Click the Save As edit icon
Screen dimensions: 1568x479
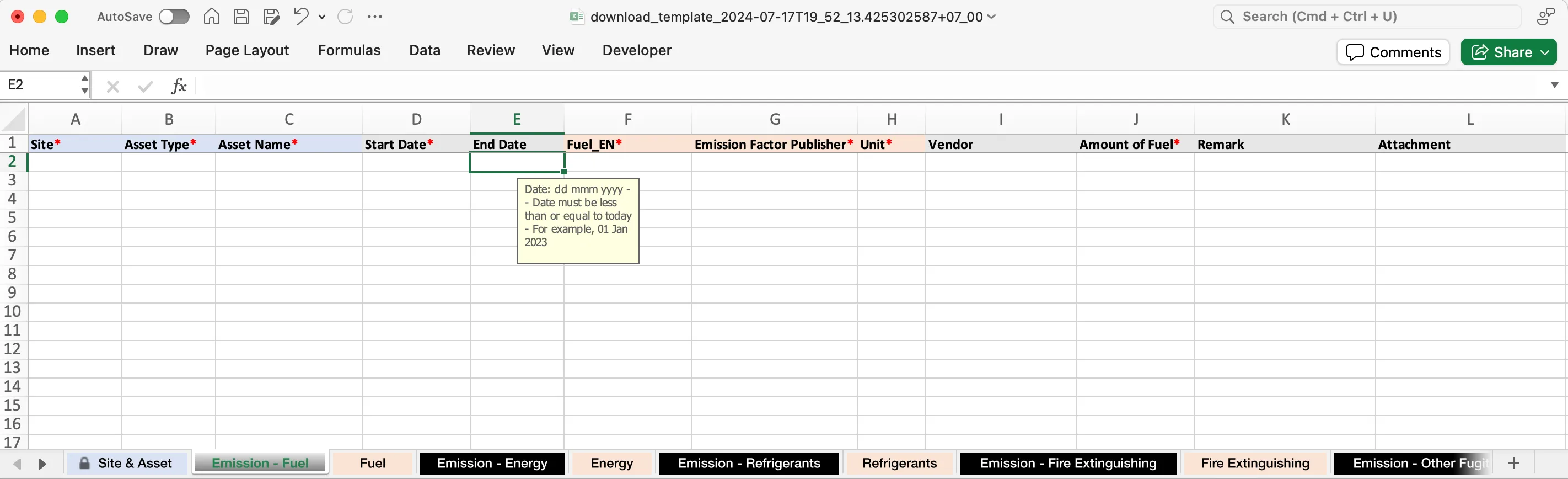click(271, 17)
